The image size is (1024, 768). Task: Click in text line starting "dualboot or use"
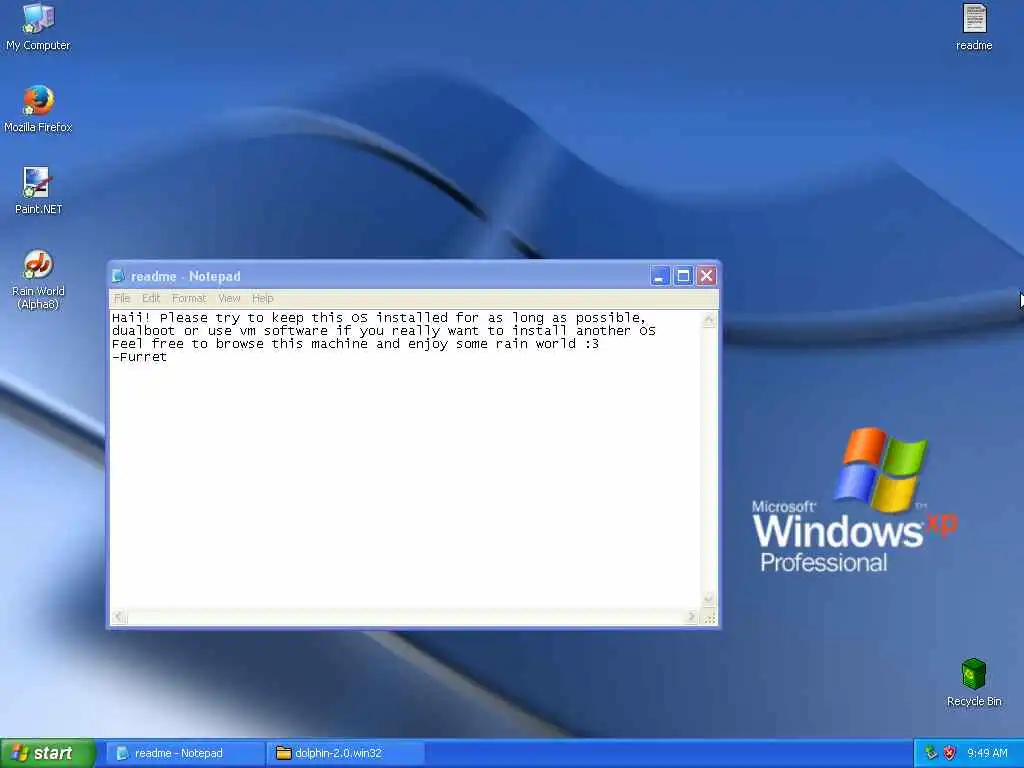pyautogui.click(x=383, y=331)
